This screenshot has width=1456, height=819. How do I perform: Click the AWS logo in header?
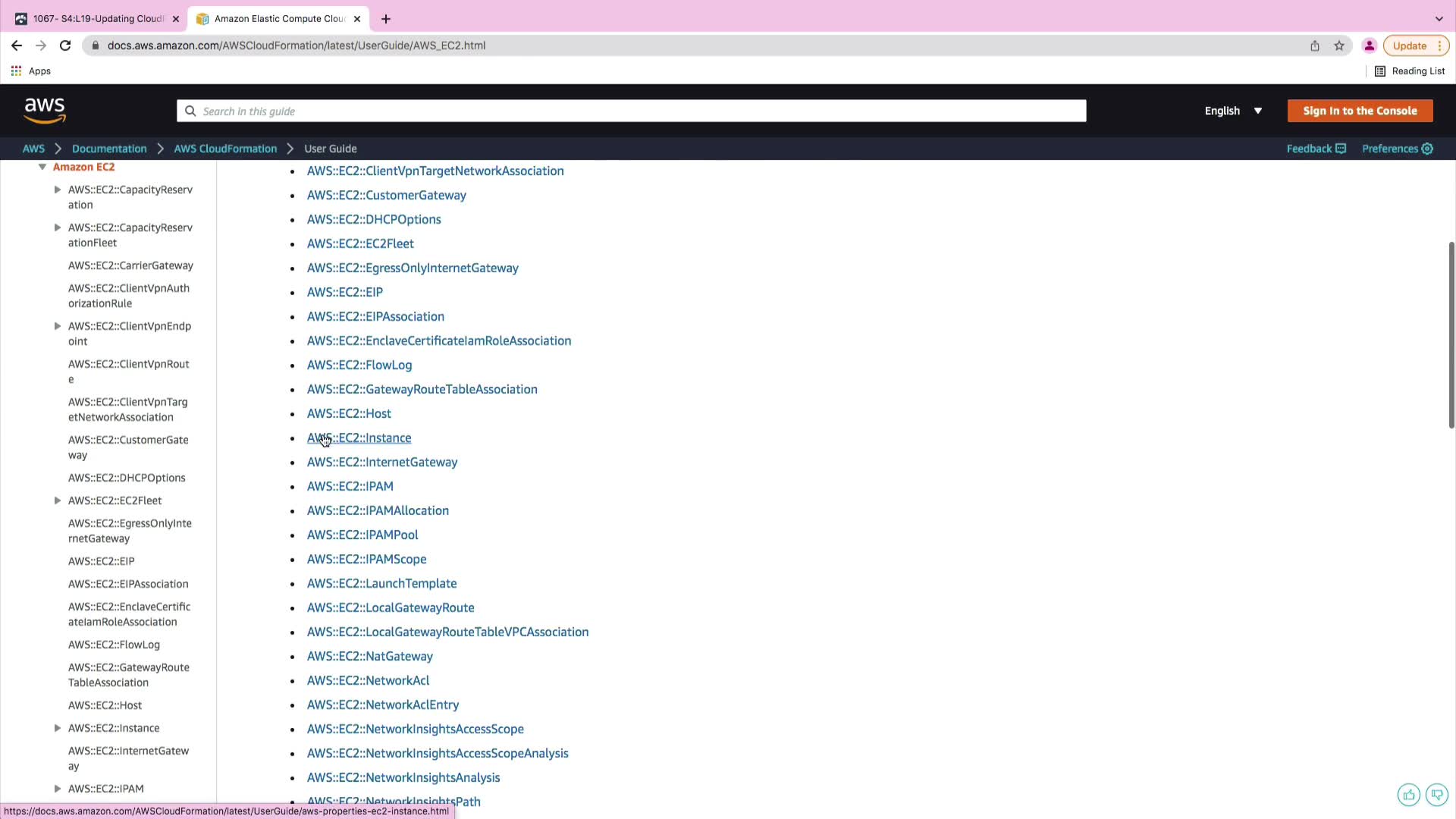pyautogui.click(x=45, y=111)
